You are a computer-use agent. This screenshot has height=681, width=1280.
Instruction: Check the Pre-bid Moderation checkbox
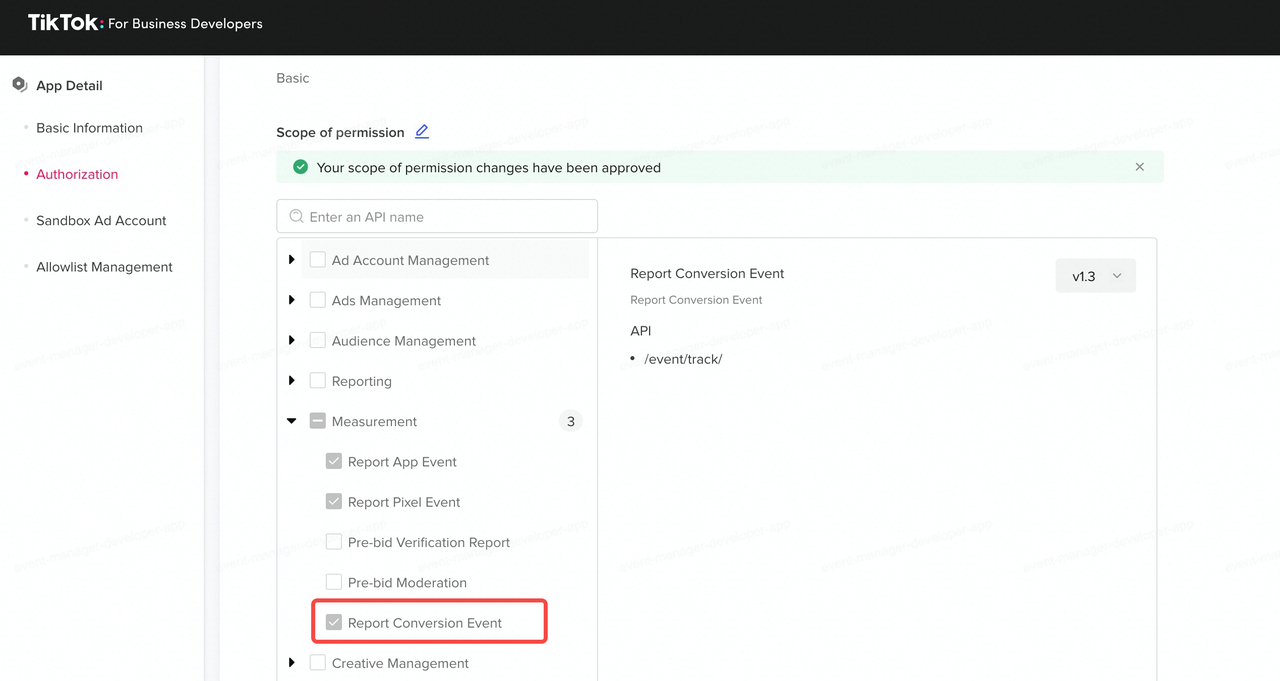(x=334, y=583)
